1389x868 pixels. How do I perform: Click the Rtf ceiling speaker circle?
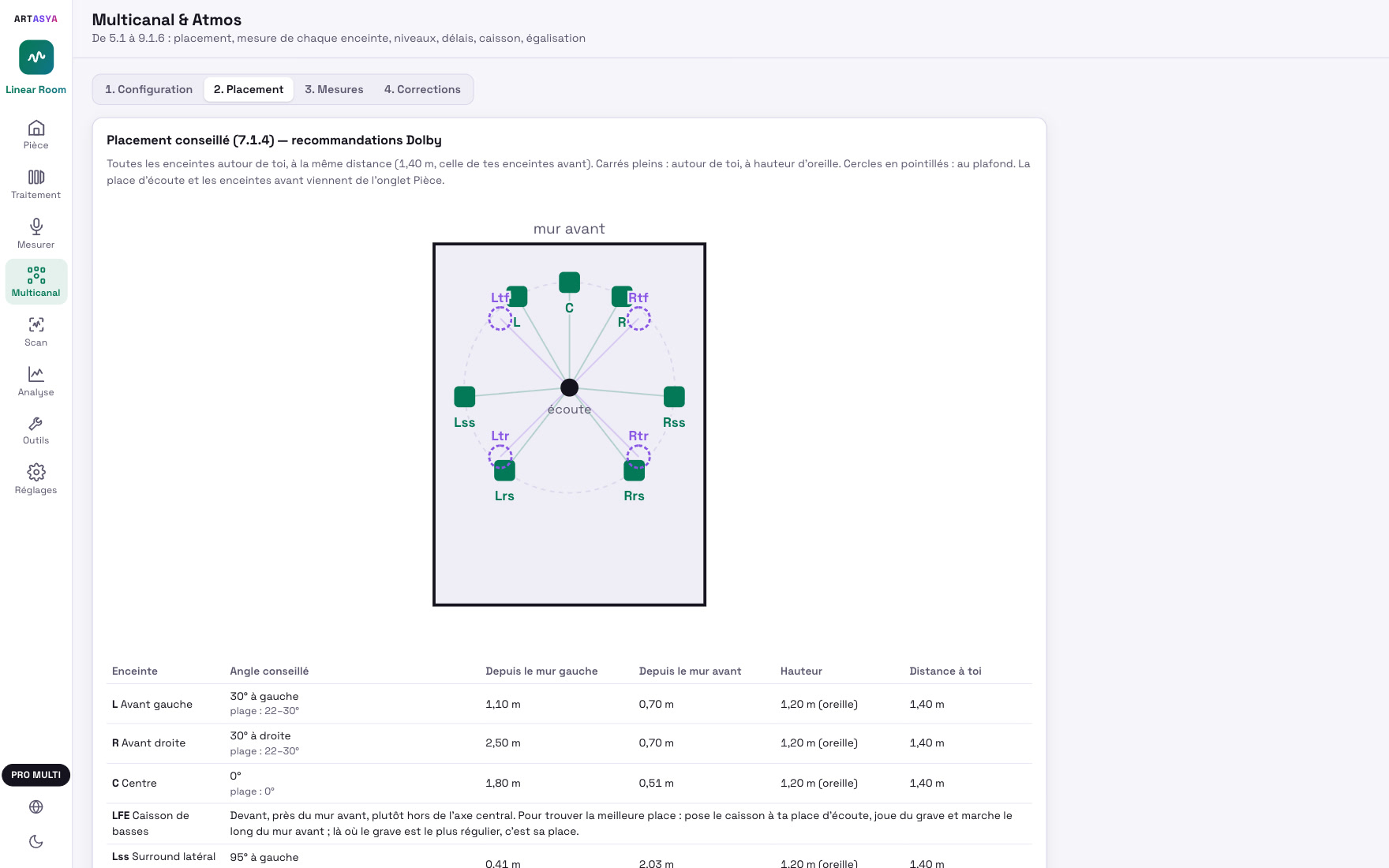click(x=638, y=319)
